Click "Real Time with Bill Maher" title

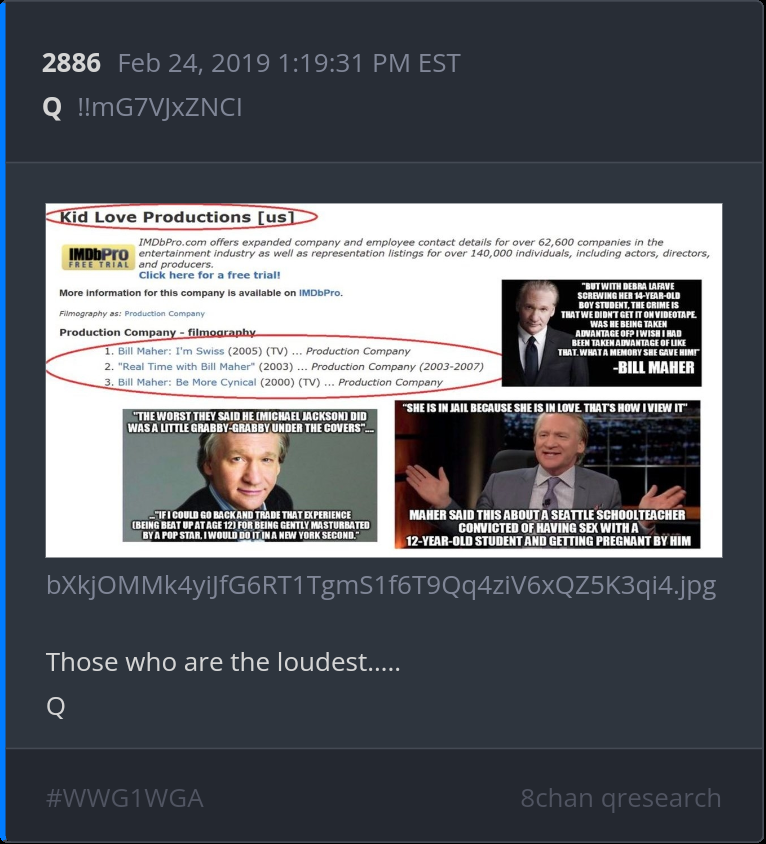[x=186, y=367]
